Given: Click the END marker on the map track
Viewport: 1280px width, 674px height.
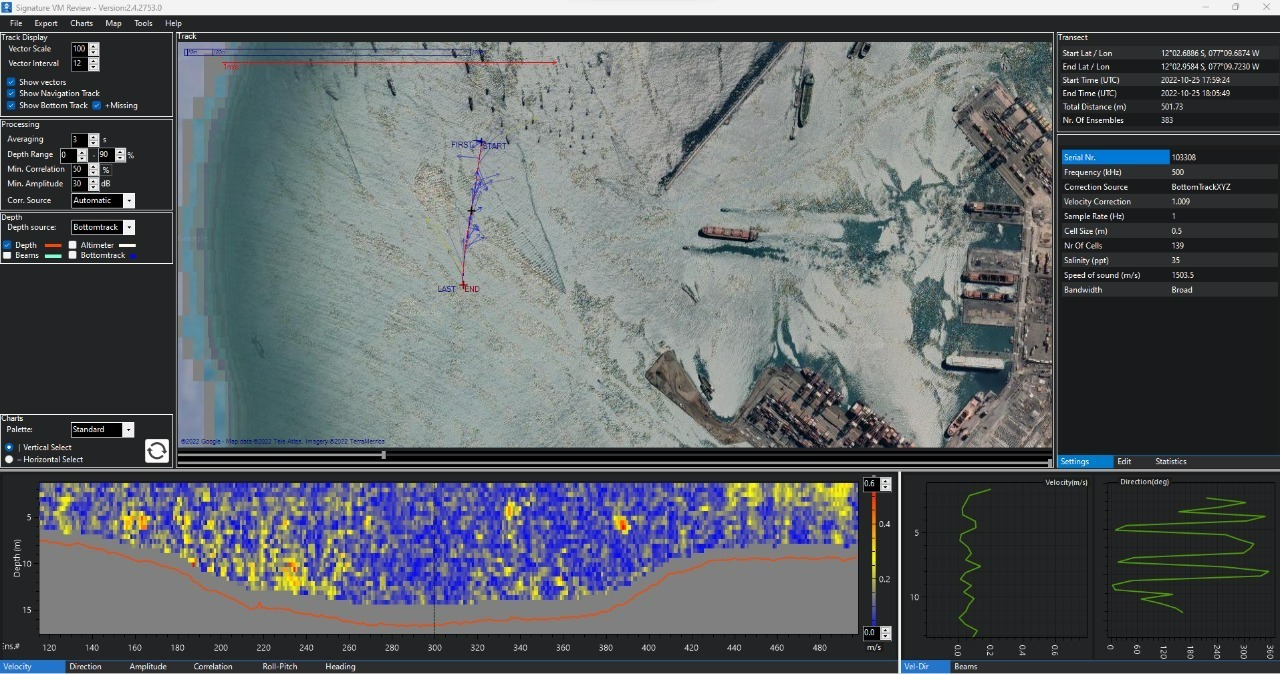Looking at the screenshot, I should (471, 290).
